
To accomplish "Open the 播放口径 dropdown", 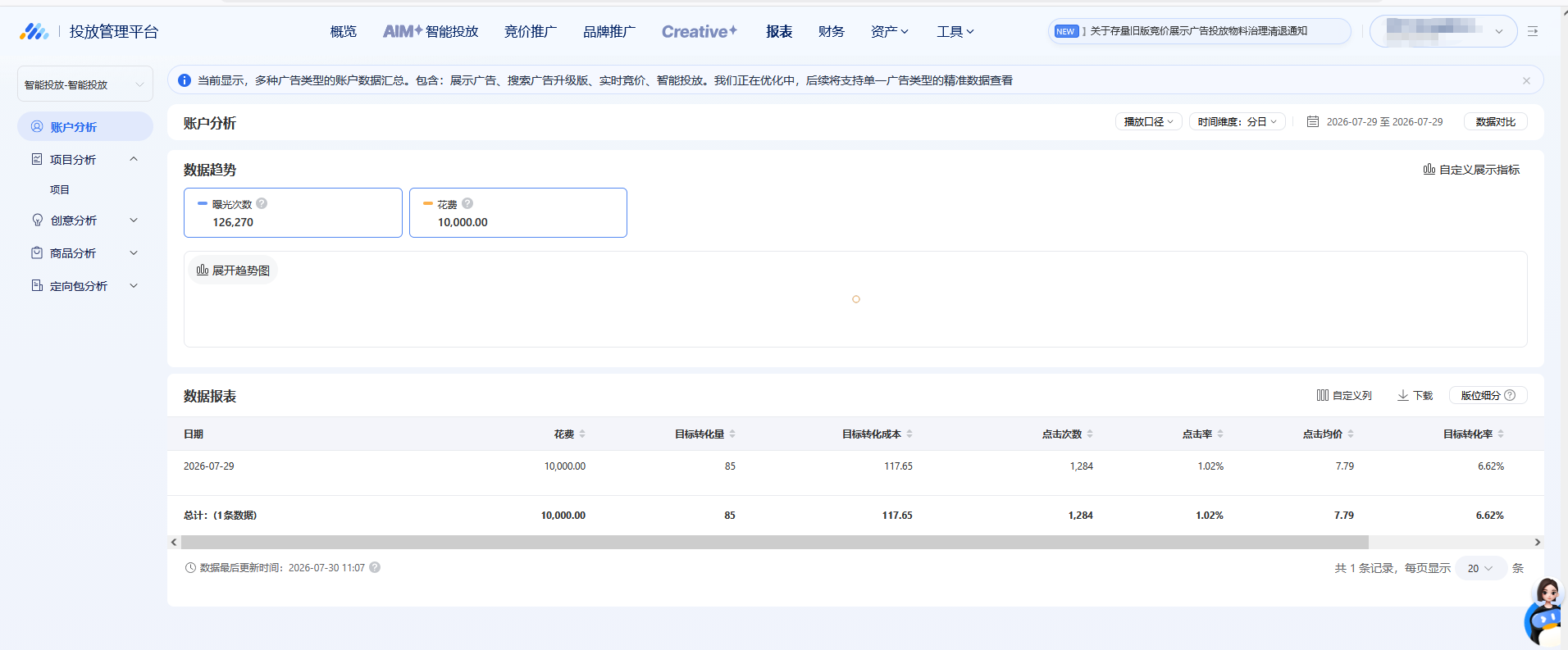I will click(1148, 121).
